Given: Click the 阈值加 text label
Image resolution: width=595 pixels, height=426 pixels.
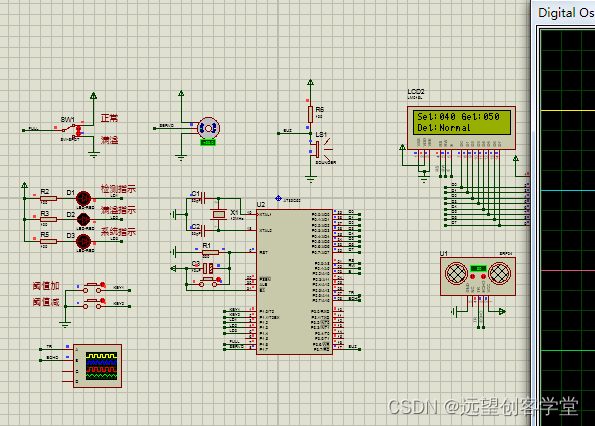Looking at the screenshot, I should coord(46,286).
